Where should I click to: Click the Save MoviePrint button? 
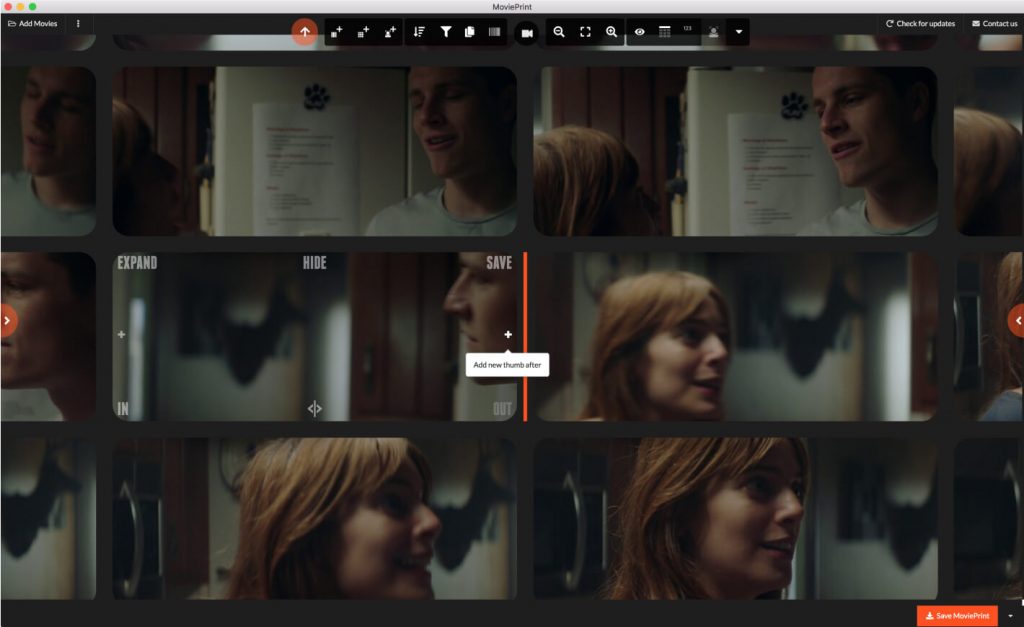click(957, 616)
